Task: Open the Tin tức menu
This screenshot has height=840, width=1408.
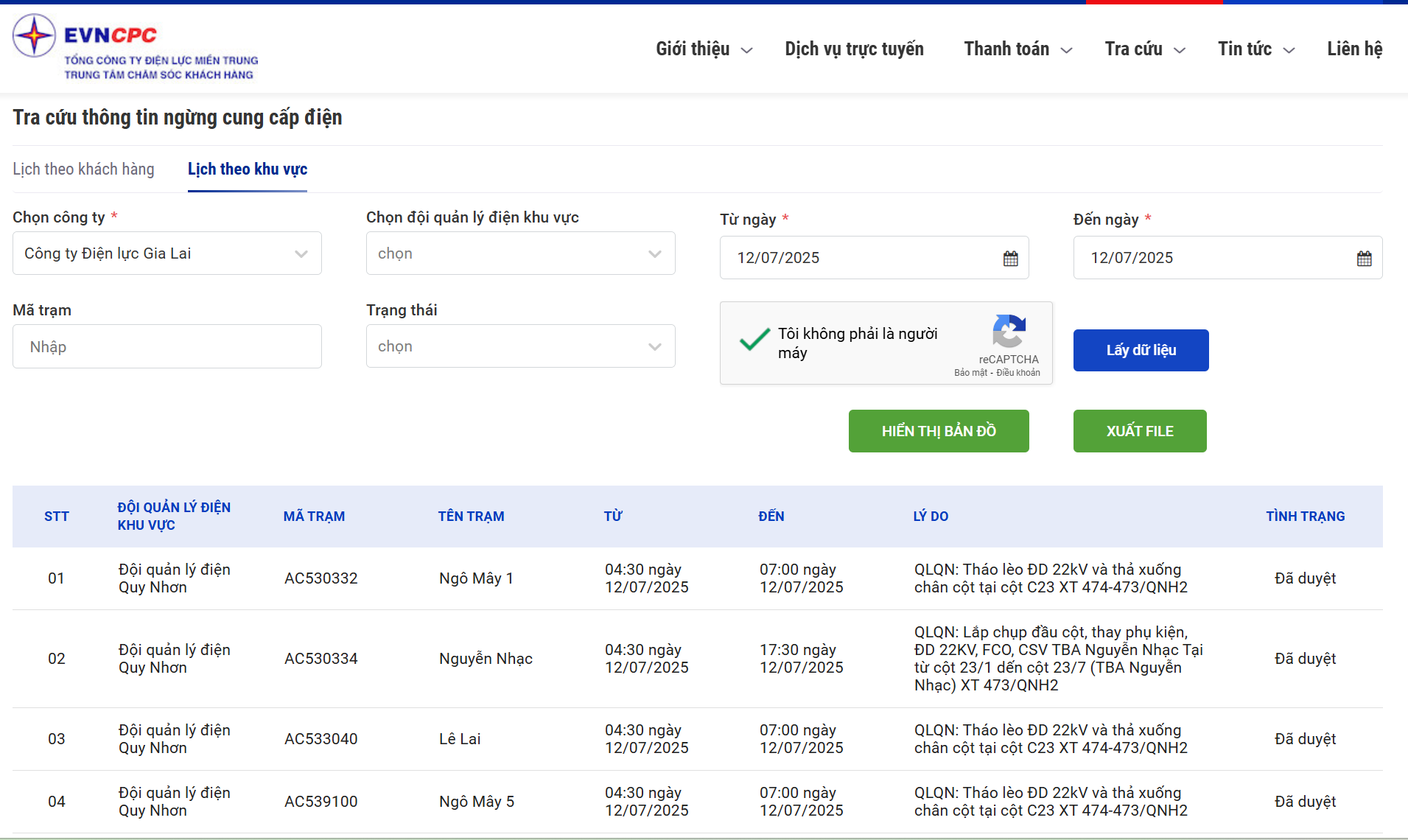Action: click(1247, 49)
